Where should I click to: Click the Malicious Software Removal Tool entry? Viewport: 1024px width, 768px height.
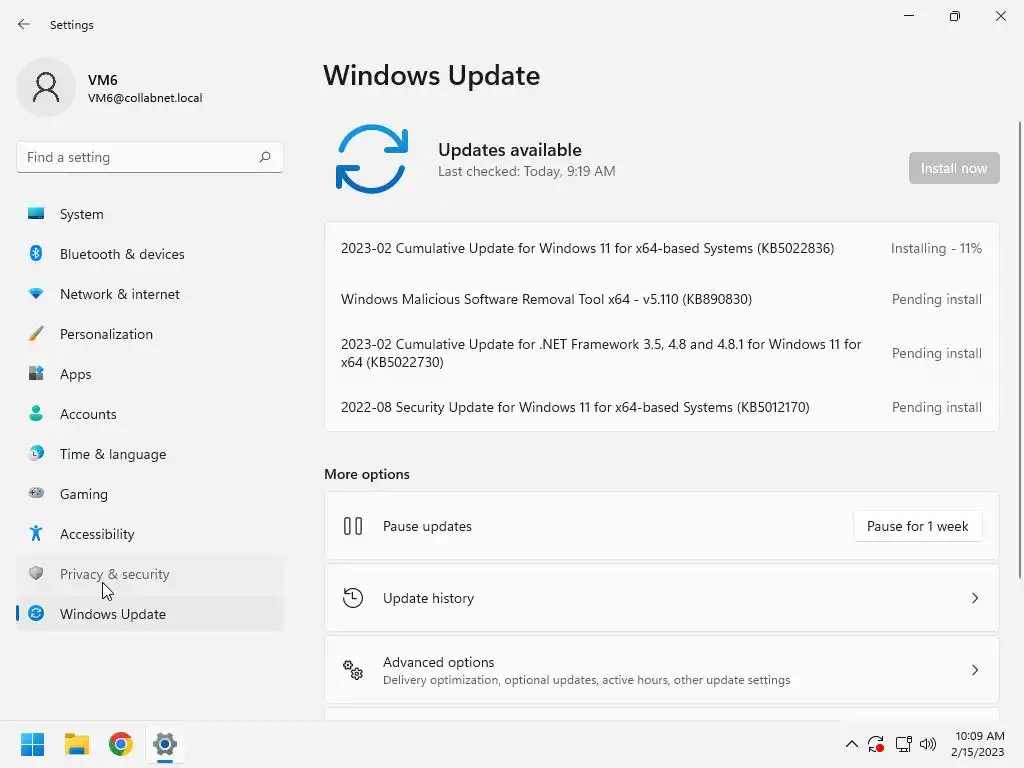pos(662,299)
